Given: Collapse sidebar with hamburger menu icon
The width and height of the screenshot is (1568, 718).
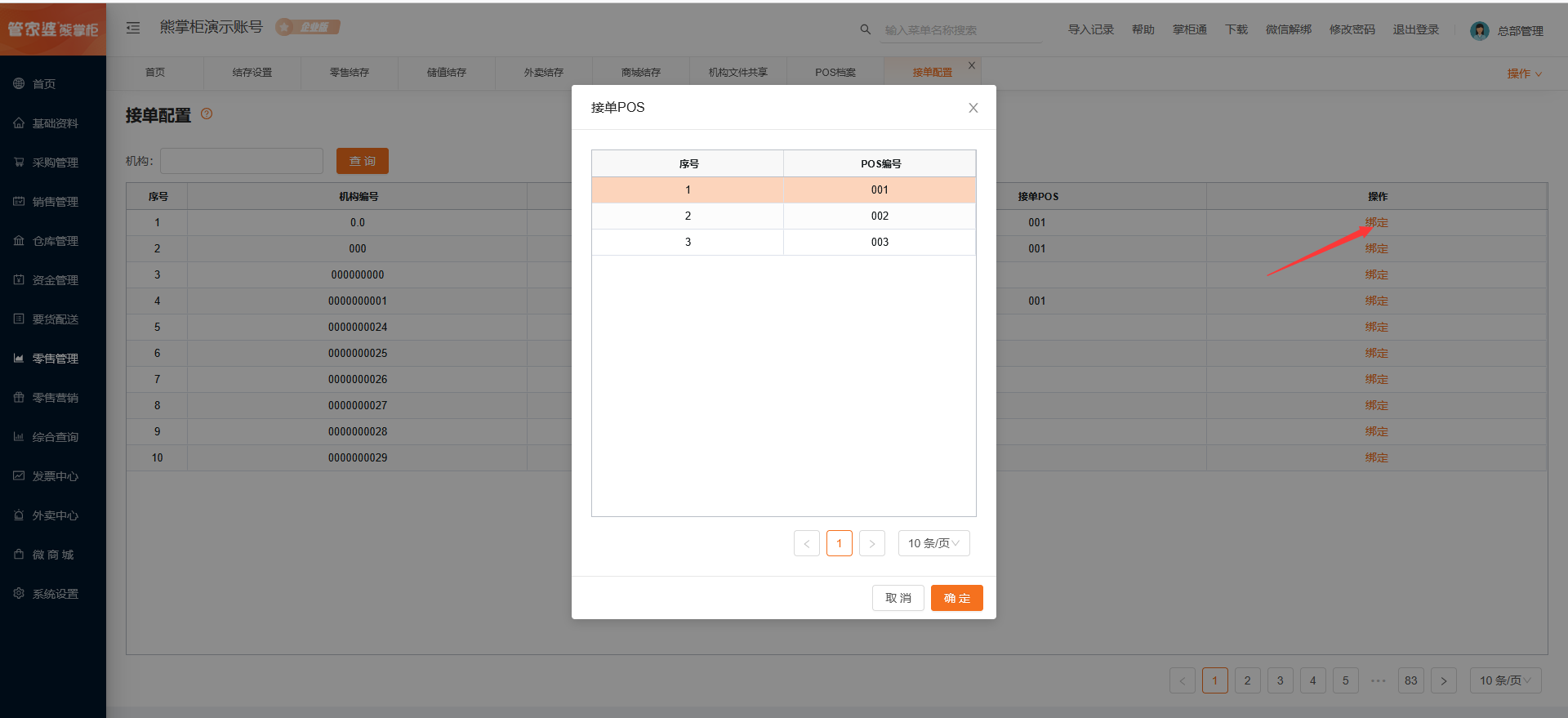Looking at the screenshot, I should point(133,28).
